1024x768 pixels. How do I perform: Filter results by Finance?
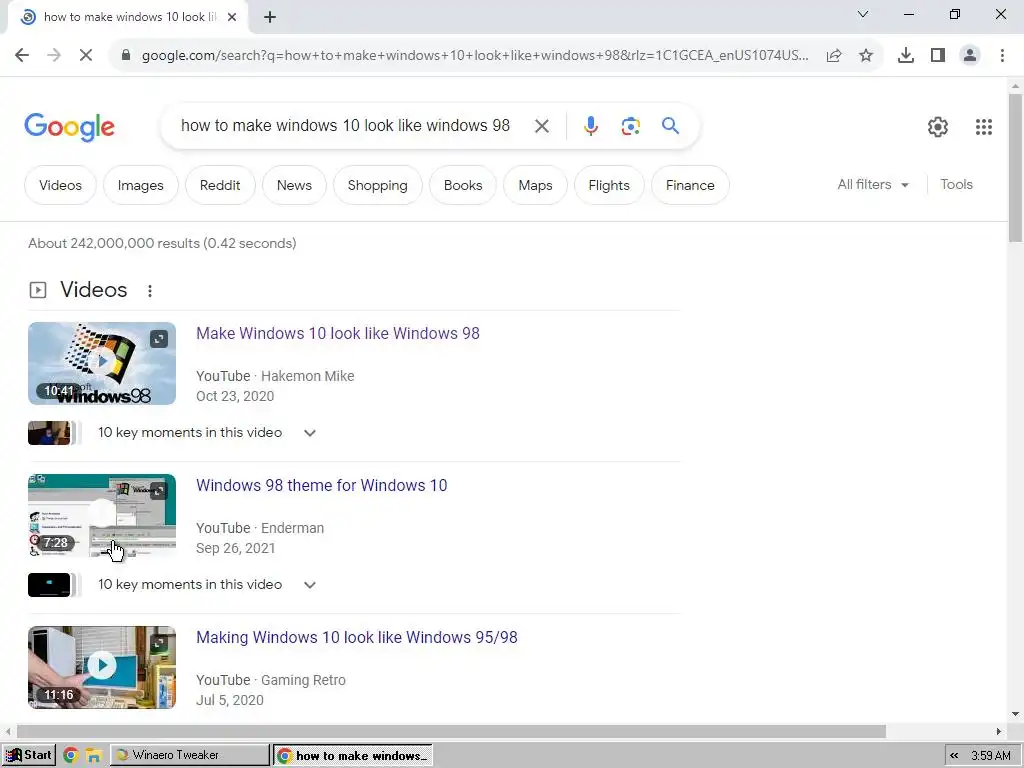[690, 185]
